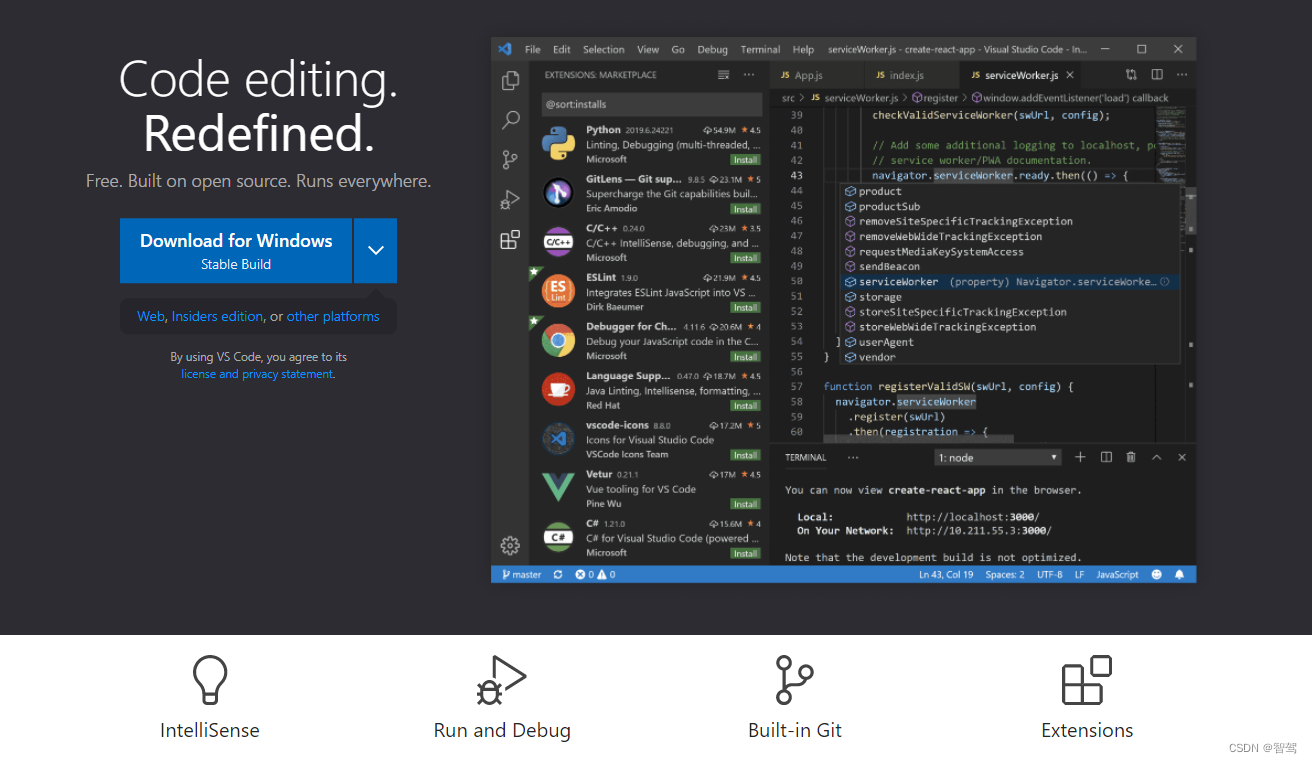Click the Download for Windows button

point(236,251)
